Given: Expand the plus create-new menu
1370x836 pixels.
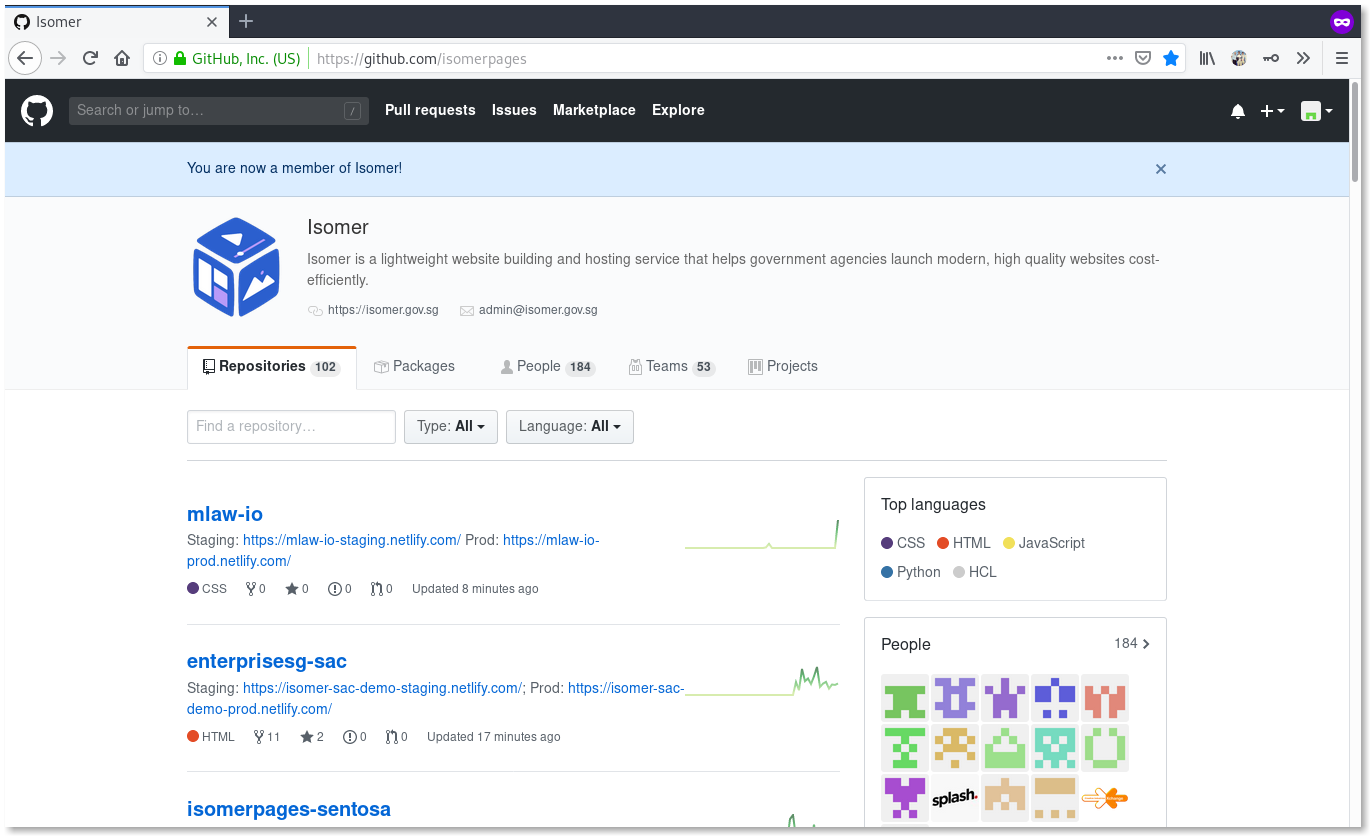Looking at the screenshot, I should coord(1272,111).
